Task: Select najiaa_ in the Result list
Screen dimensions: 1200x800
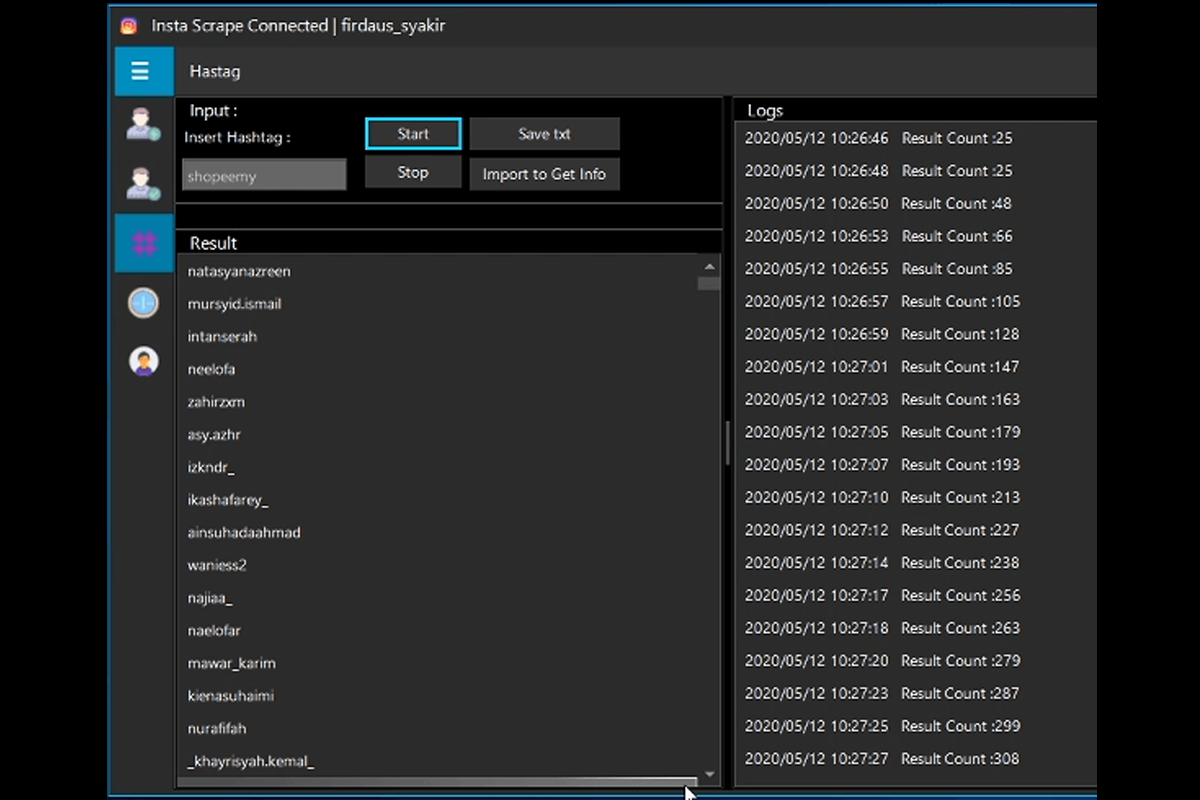Action: (210, 598)
